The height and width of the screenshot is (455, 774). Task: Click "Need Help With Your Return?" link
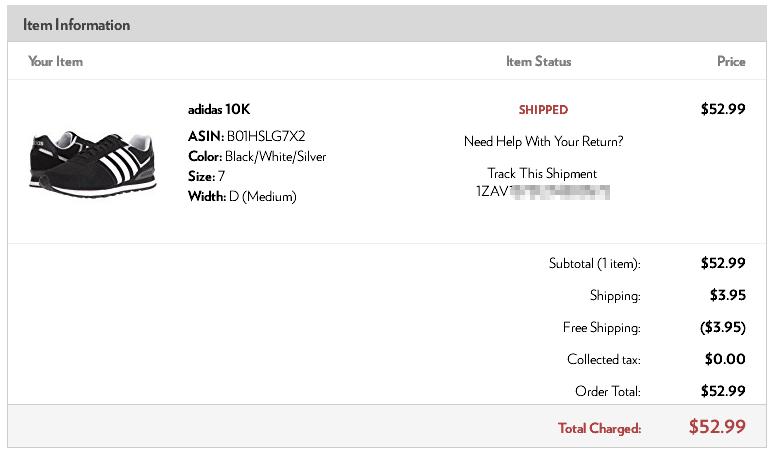click(543, 142)
